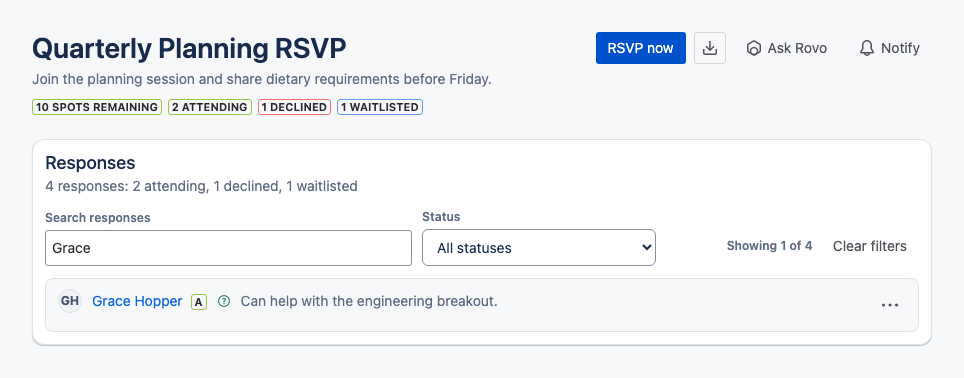
Task: Focus the Search responses field containing Grace
Action: [228, 248]
